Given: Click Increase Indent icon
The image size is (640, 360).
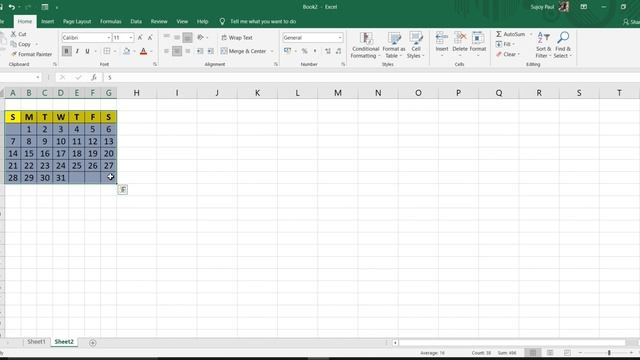Looking at the screenshot, I should 211,51.
